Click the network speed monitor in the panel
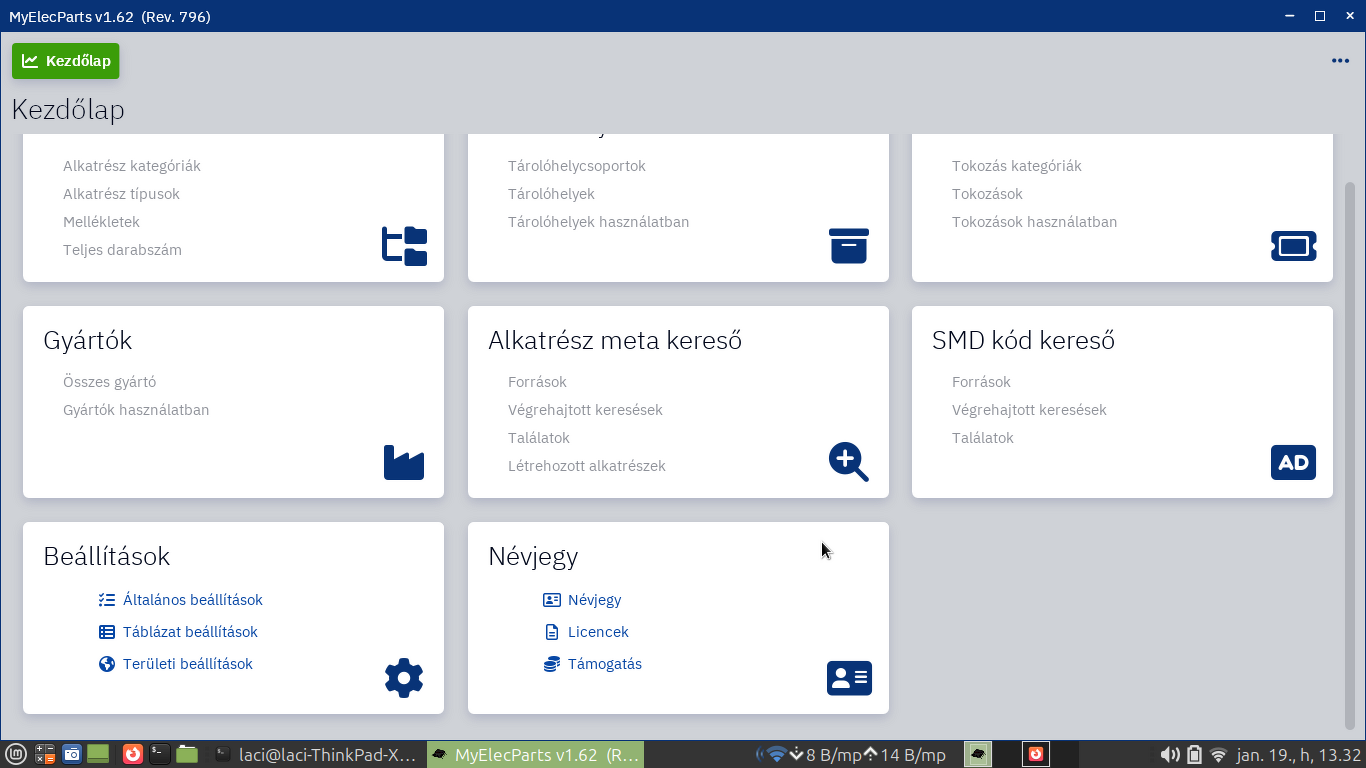Viewport: 1366px width, 768px height. point(851,755)
